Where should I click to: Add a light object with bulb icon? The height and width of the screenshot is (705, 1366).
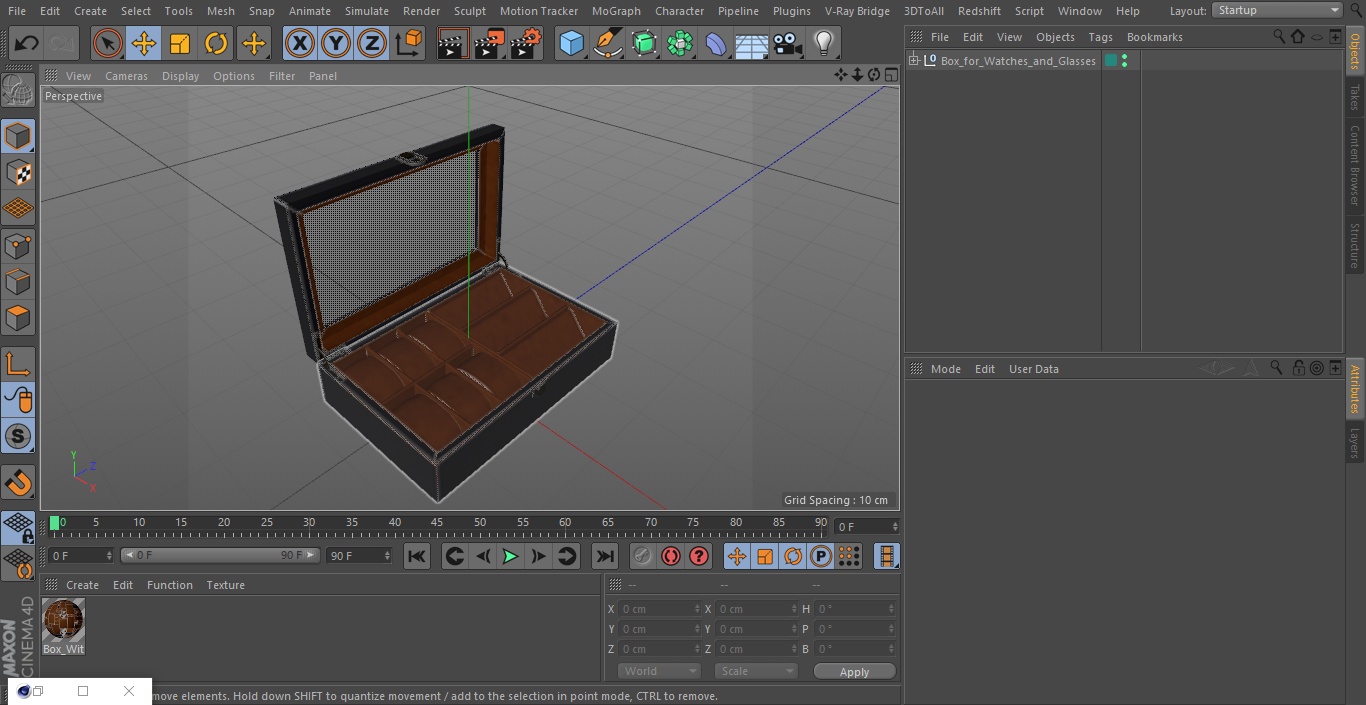pyautogui.click(x=823, y=44)
